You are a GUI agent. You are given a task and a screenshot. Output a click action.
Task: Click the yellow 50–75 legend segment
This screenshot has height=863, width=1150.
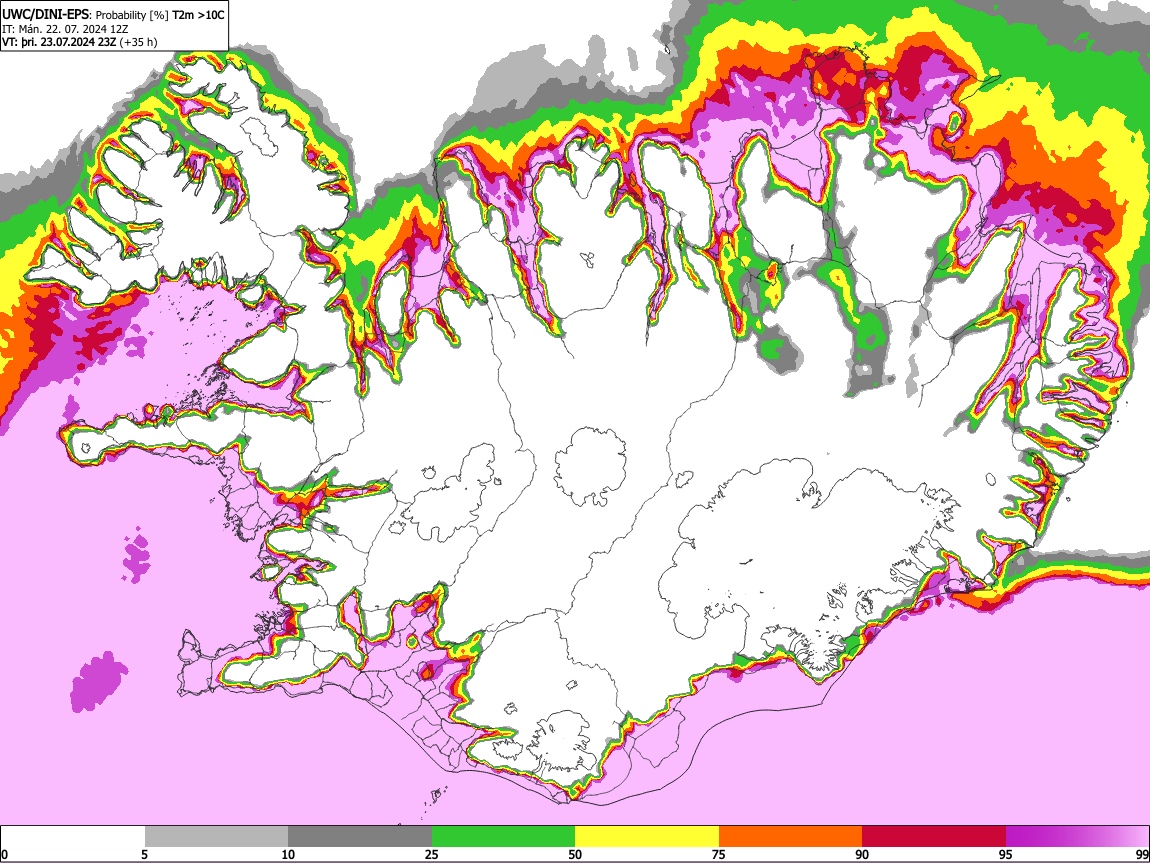pyautogui.click(x=647, y=837)
